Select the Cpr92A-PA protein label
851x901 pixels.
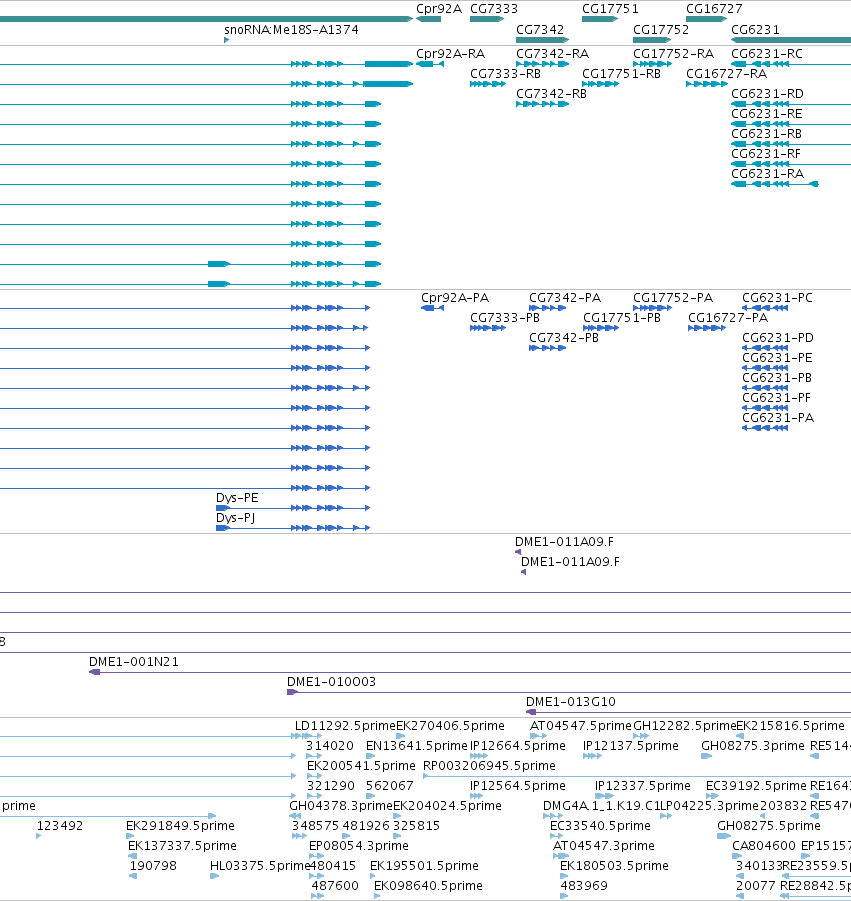point(455,298)
